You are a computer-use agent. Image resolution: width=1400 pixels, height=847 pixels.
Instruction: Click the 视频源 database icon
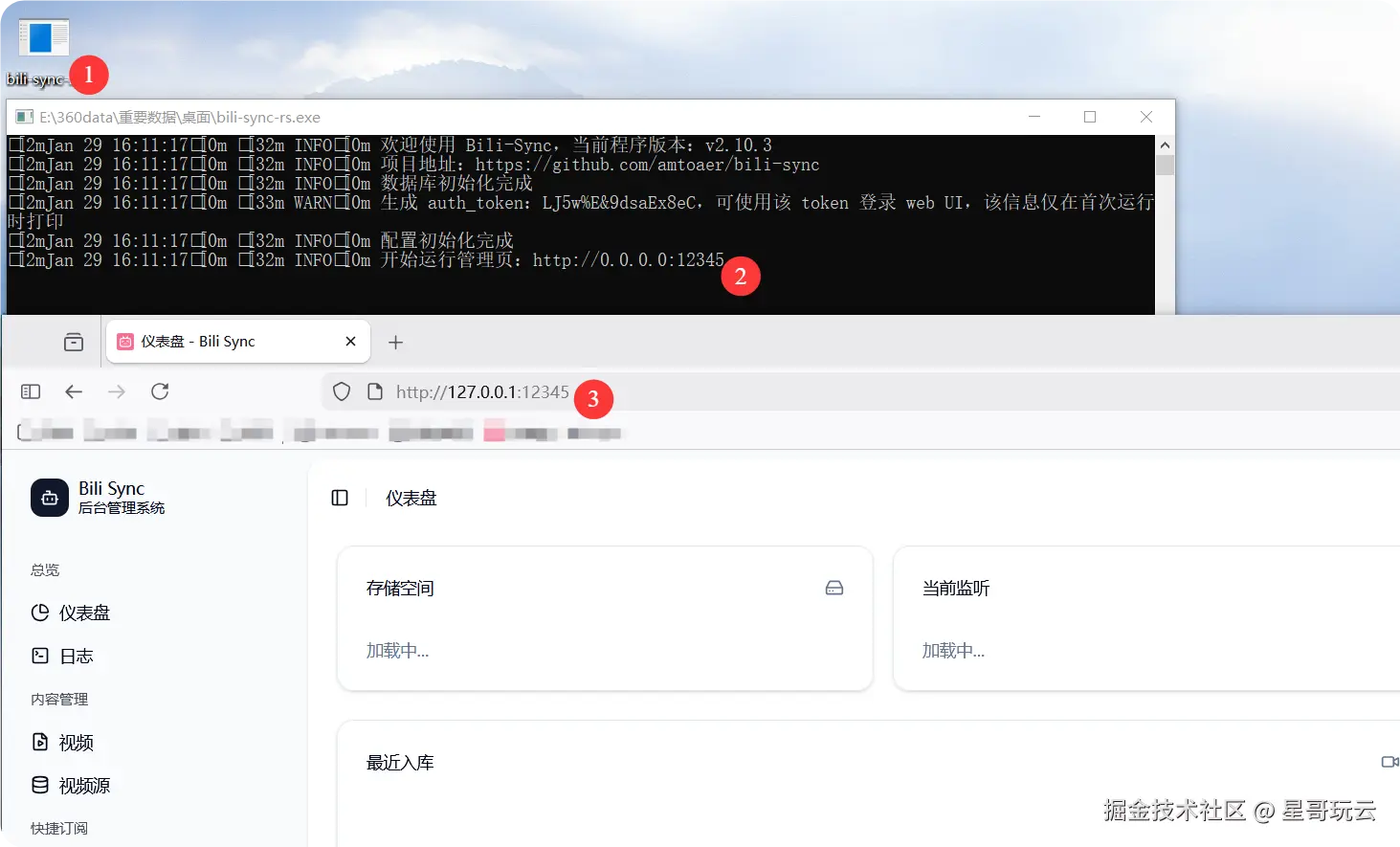point(40,785)
